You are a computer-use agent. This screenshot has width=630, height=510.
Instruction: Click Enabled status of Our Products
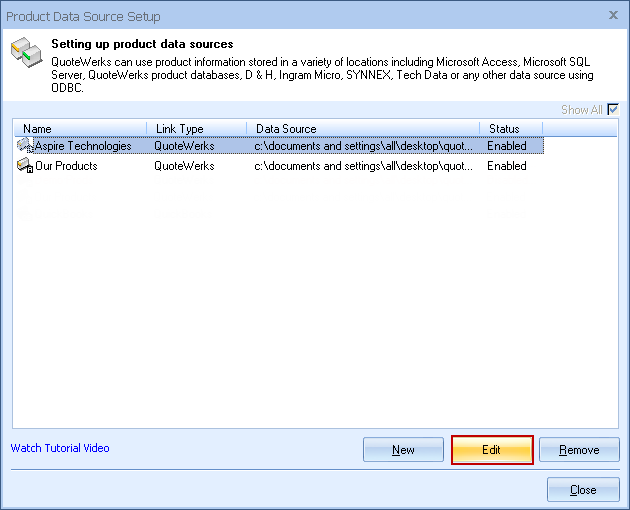pos(506,166)
